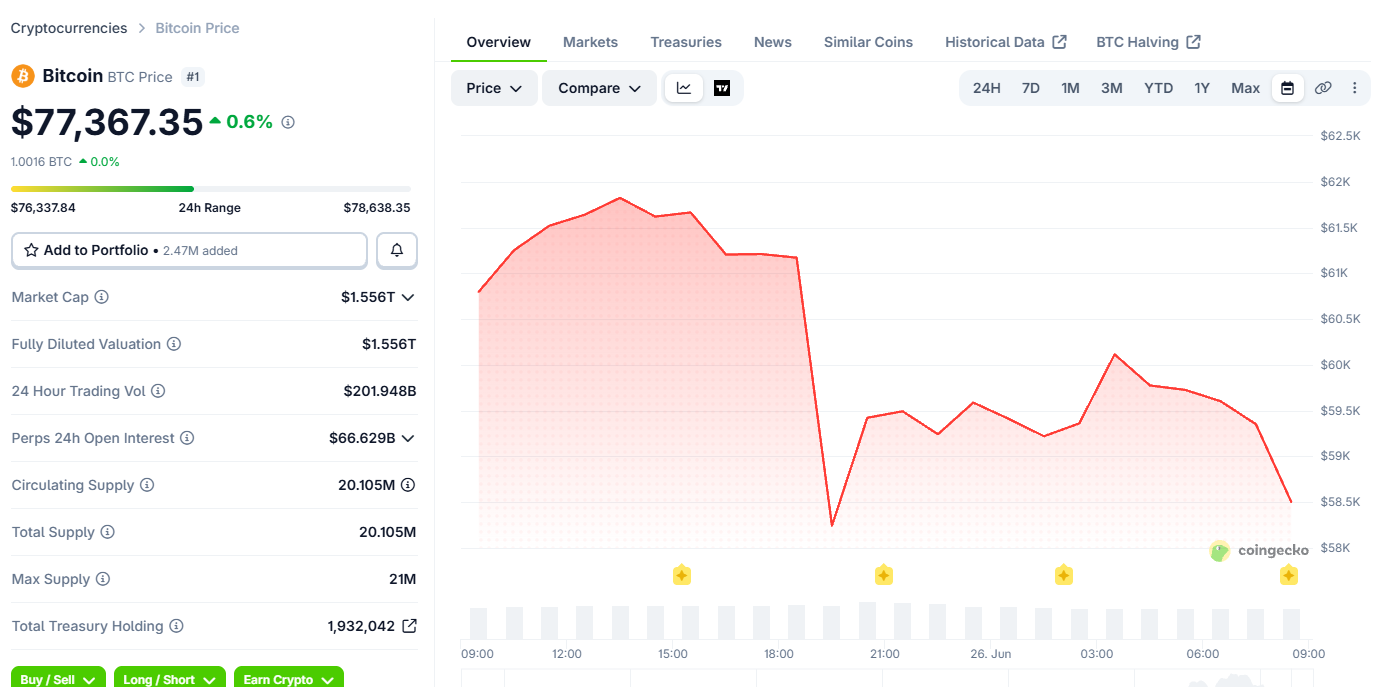Copy chart link icon
This screenshot has height=687, width=1381.
[1323, 88]
